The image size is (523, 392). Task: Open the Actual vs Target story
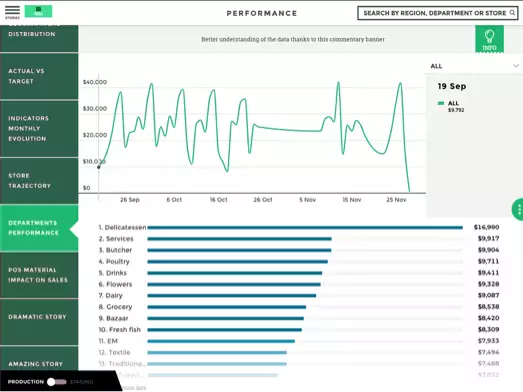39,76
